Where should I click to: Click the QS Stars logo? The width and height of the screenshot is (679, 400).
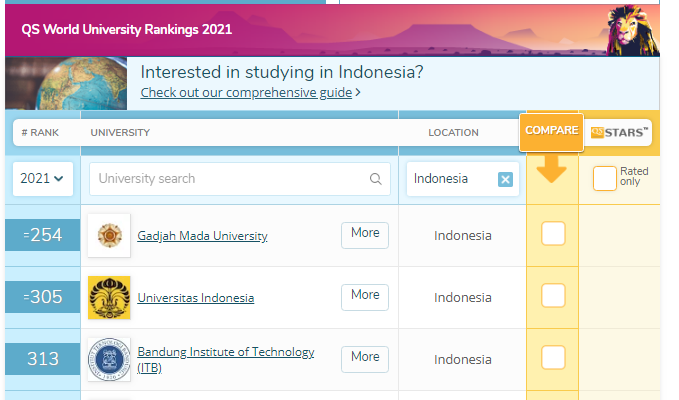(x=619, y=132)
